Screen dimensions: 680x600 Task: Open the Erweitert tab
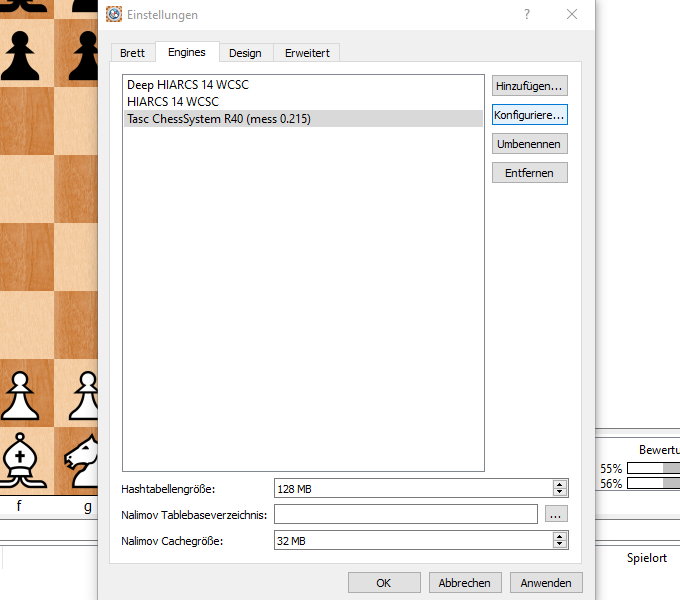(307, 53)
